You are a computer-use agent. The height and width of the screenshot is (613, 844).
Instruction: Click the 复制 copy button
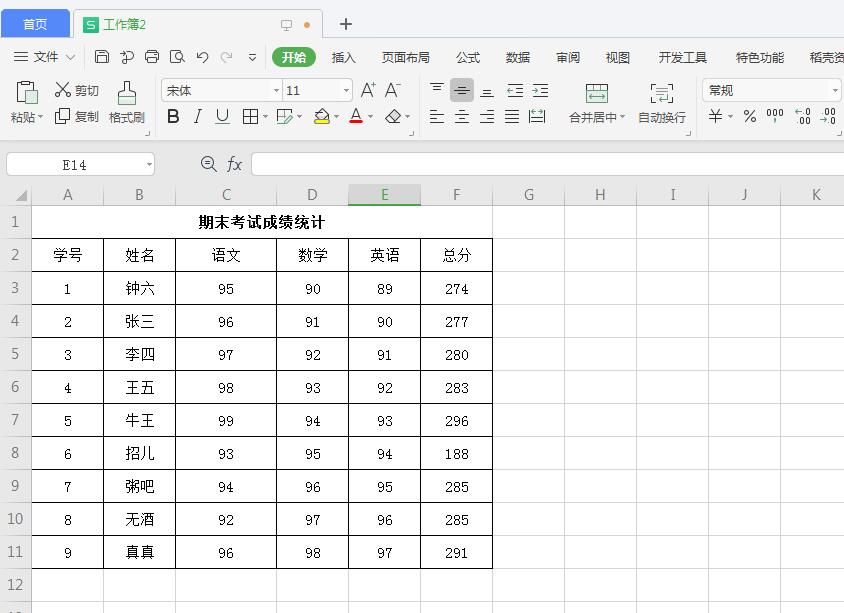pyautogui.click(x=78, y=116)
